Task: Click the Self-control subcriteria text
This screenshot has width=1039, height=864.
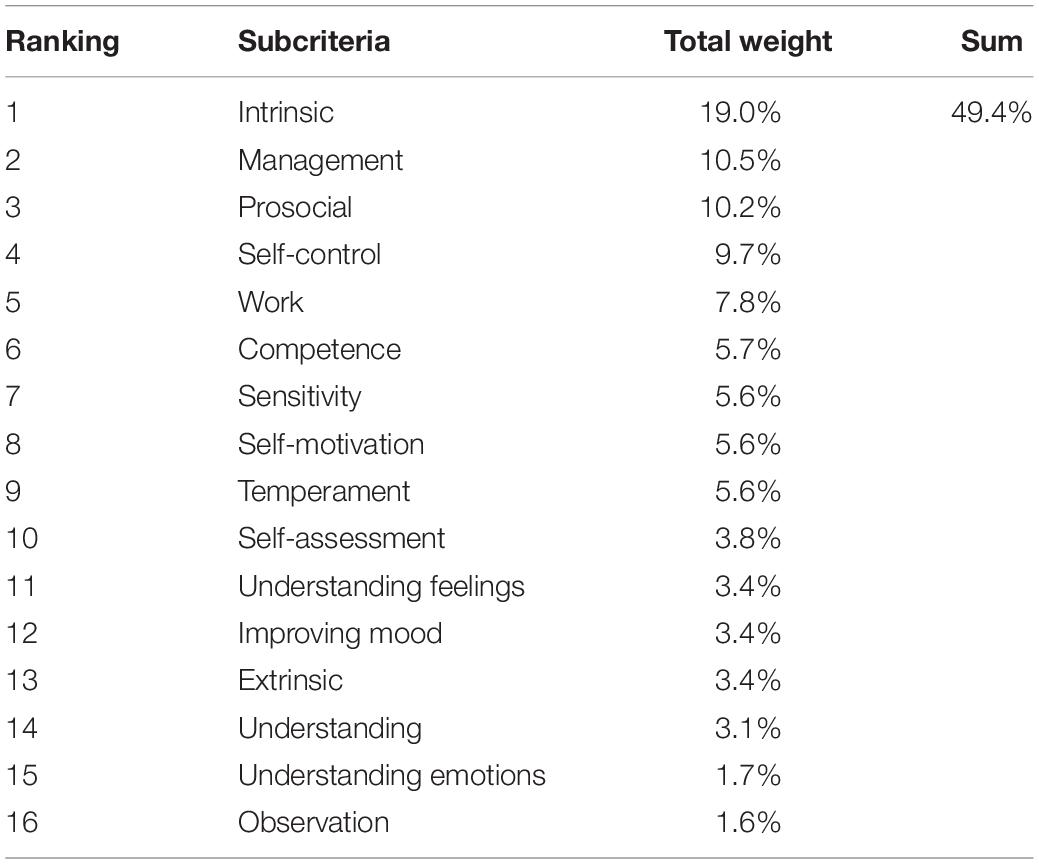Action: coord(309,254)
